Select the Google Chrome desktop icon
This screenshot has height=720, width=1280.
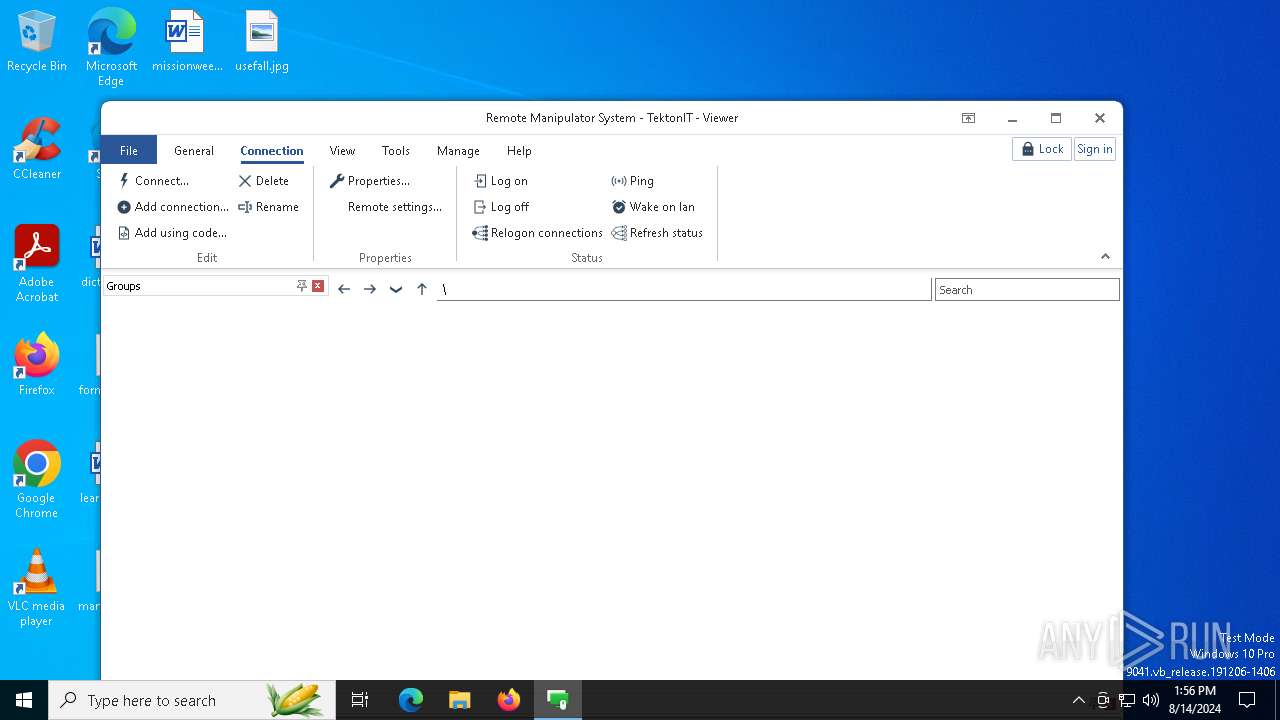[37, 480]
